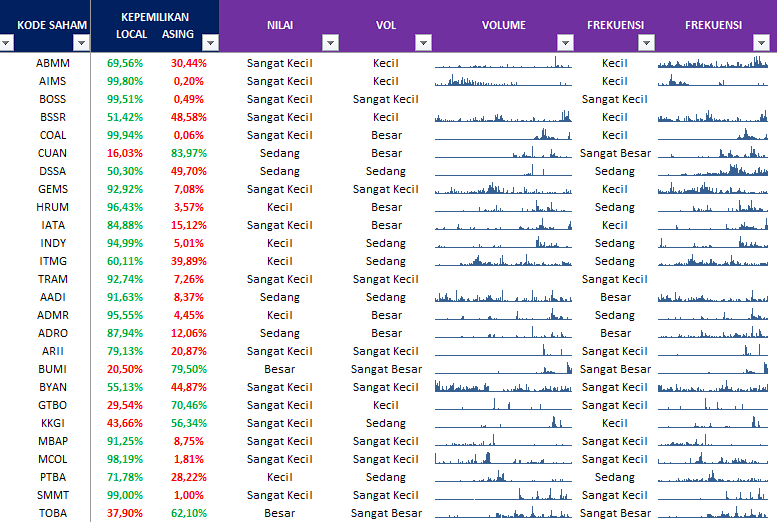Click the TOBA stock code cell
777x522 pixels.
53,513
